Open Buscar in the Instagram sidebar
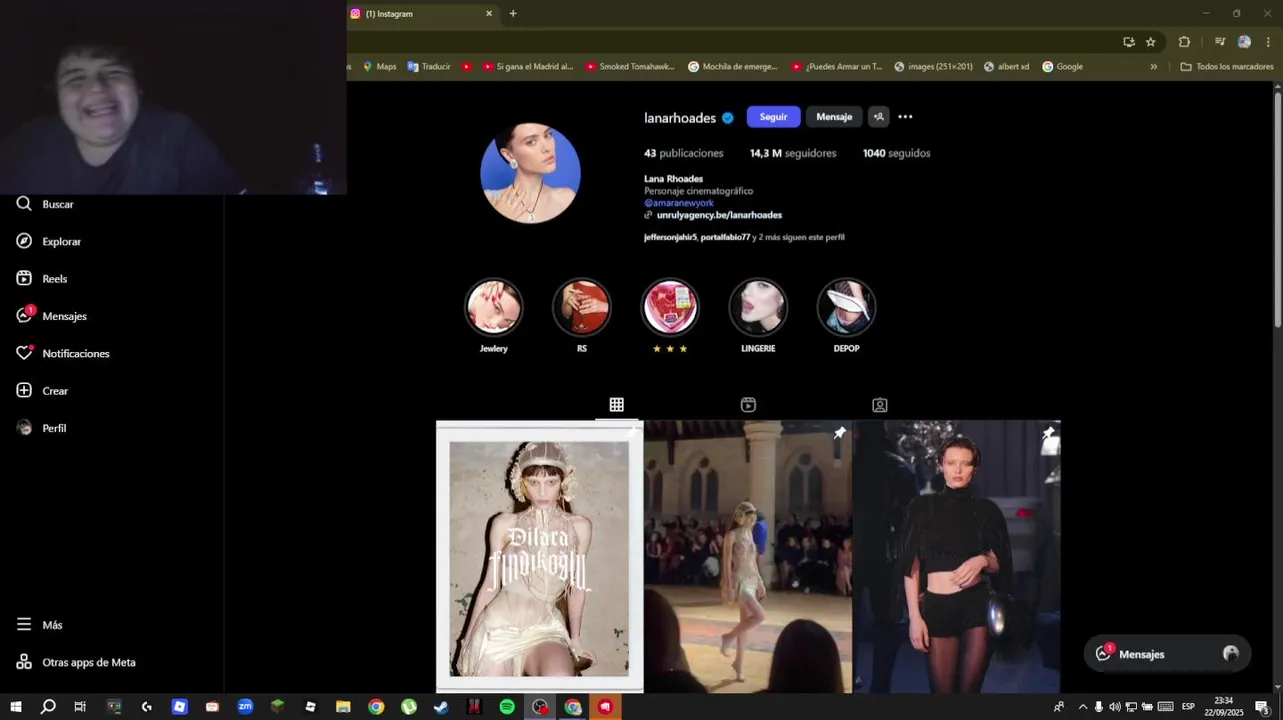This screenshot has height=720, width=1283. (45, 204)
